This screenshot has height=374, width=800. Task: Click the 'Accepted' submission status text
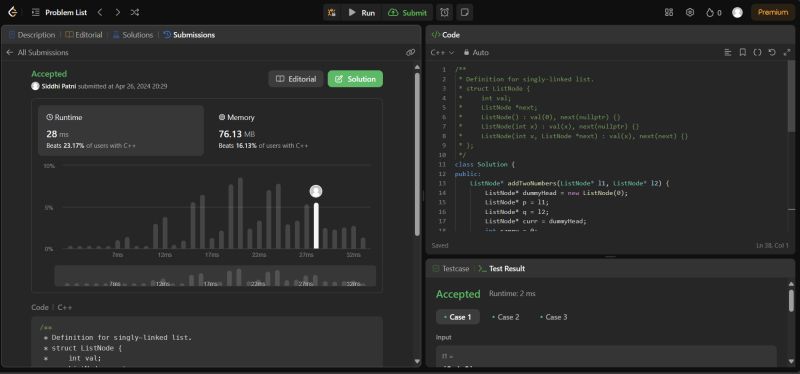coord(49,74)
